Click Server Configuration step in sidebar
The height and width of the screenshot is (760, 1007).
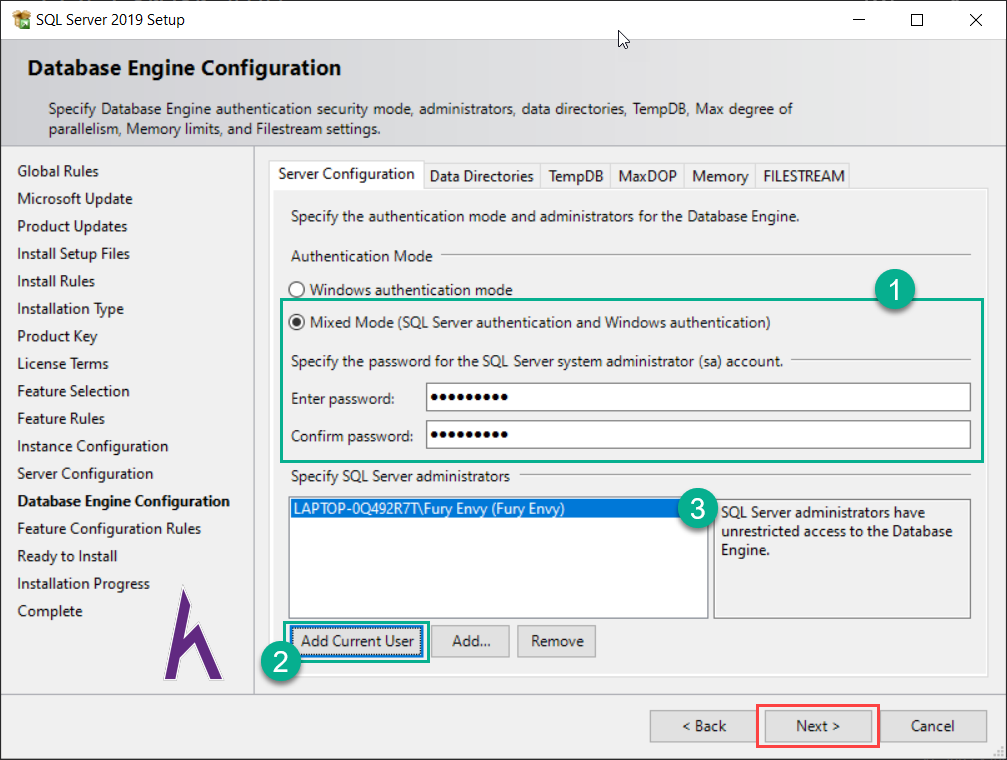85,474
